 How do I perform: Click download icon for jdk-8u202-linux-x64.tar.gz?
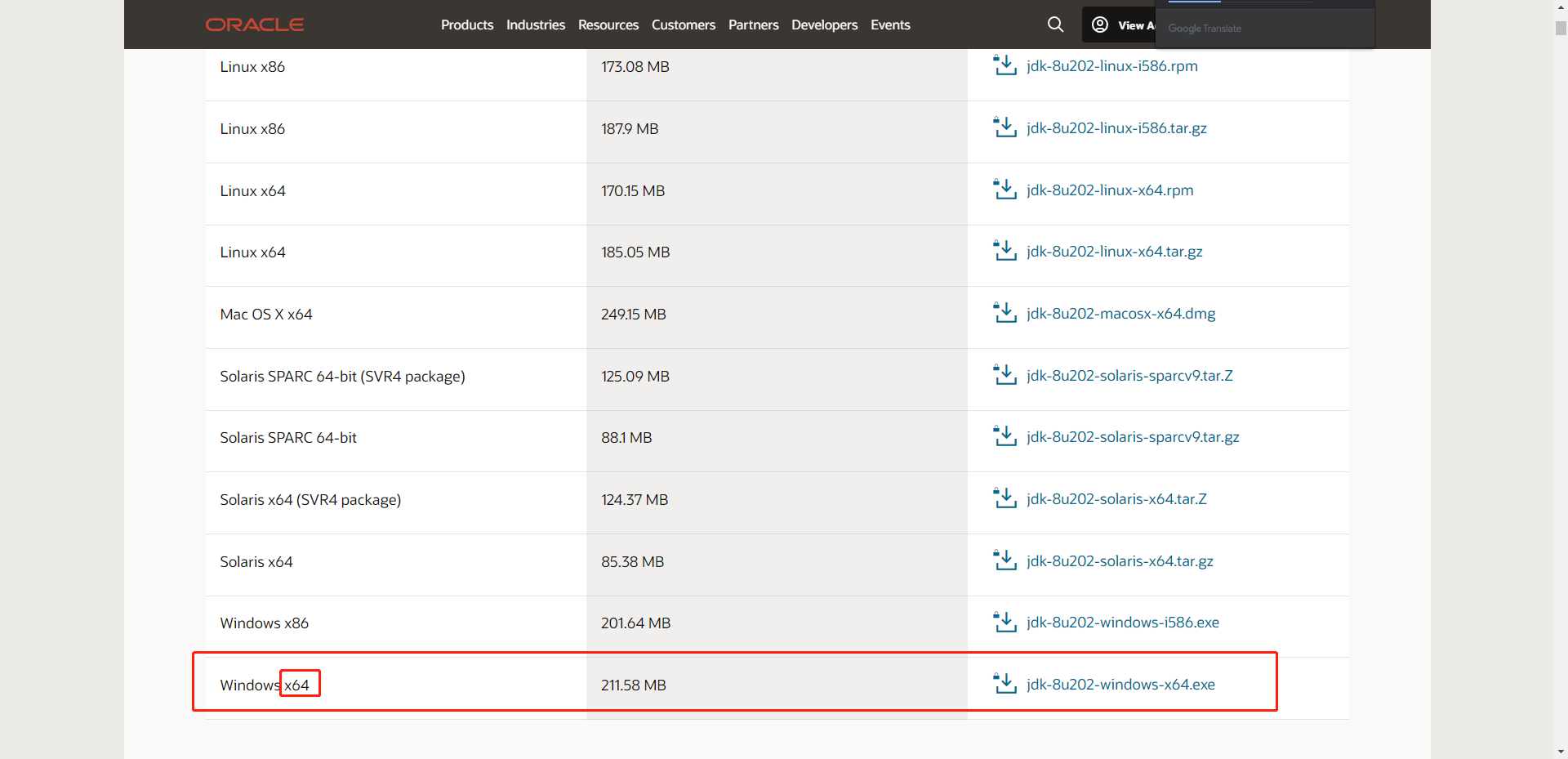[x=1004, y=251]
